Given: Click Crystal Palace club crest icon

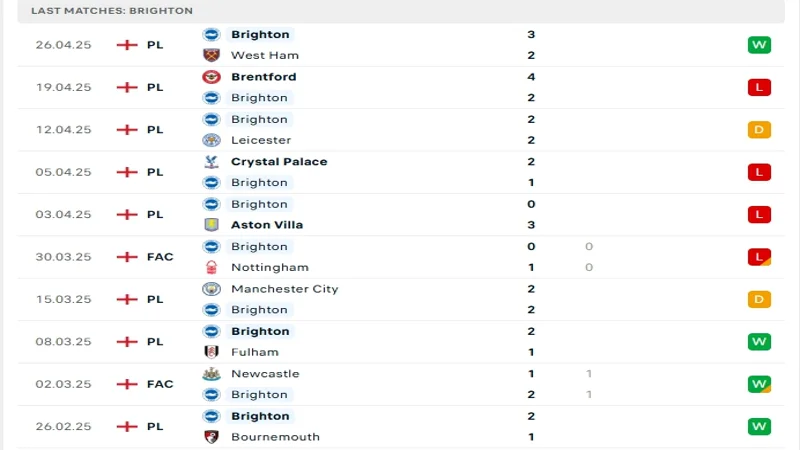Looking at the screenshot, I should [x=211, y=162].
